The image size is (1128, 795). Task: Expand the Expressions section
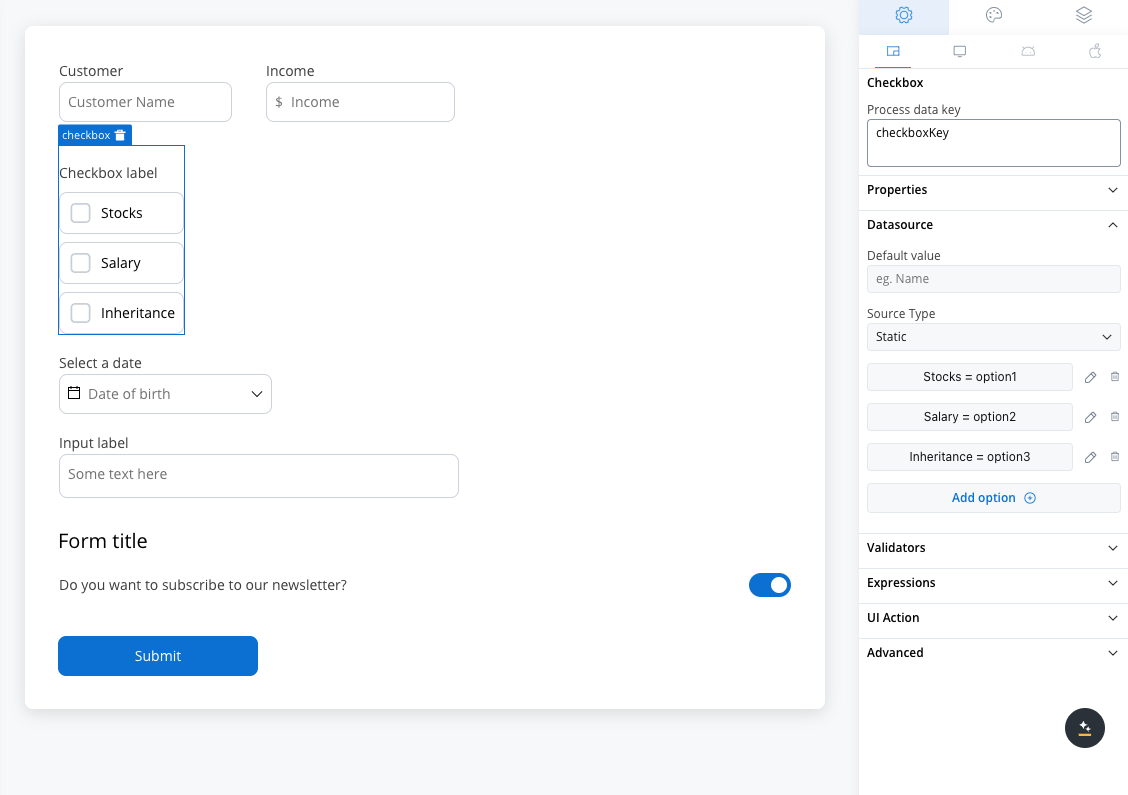click(993, 583)
